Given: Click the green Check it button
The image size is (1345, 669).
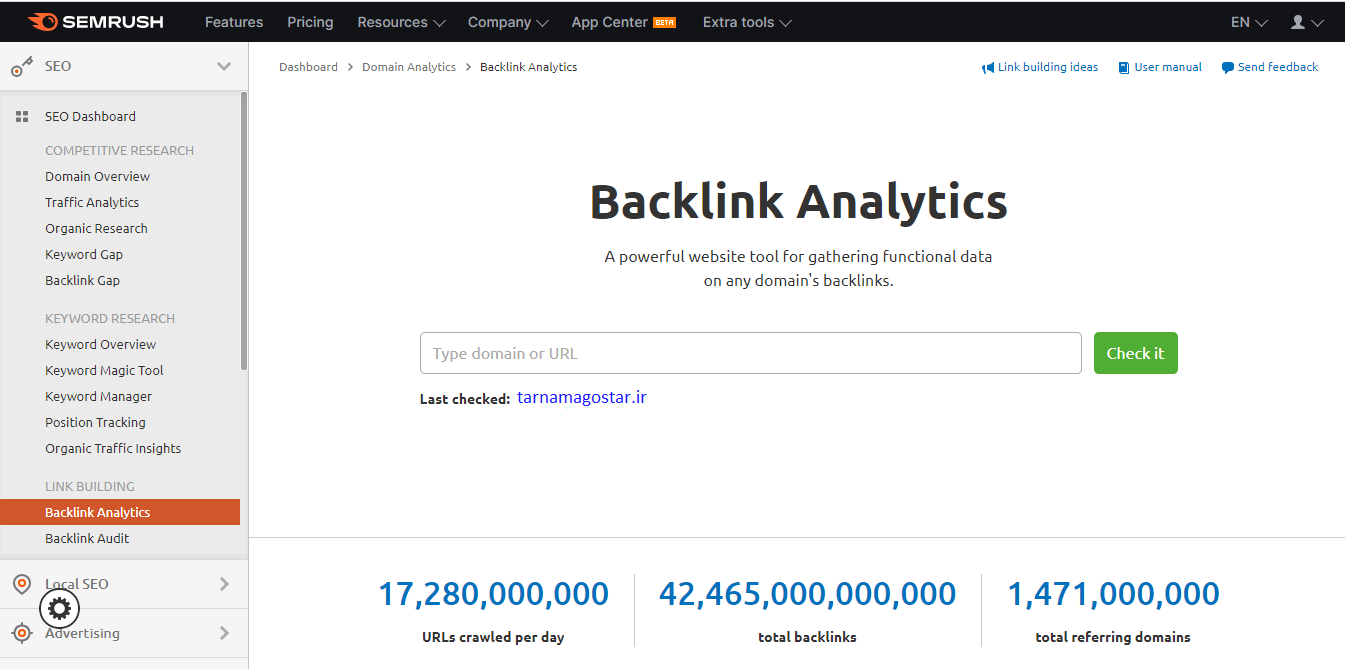Looking at the screenshot, I should pyautogui.click(x=1135, y=353).
